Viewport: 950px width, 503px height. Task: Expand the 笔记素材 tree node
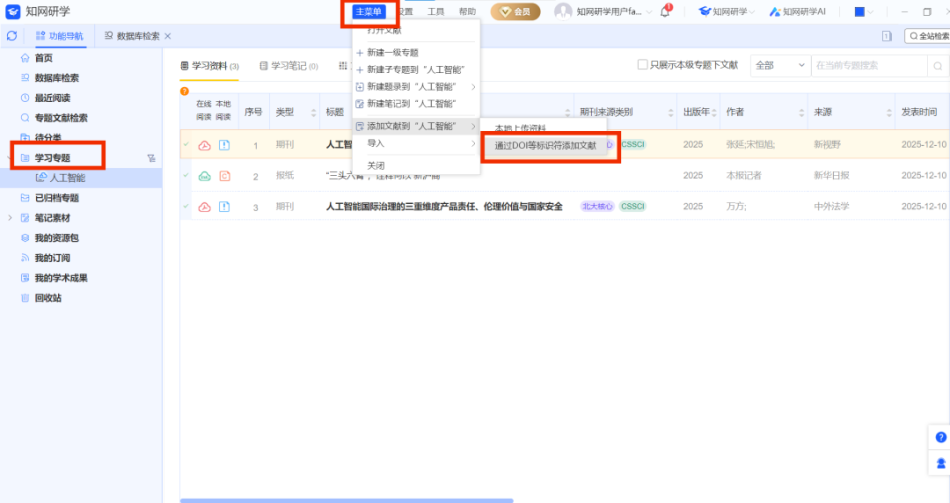click(x=10, y=218)
